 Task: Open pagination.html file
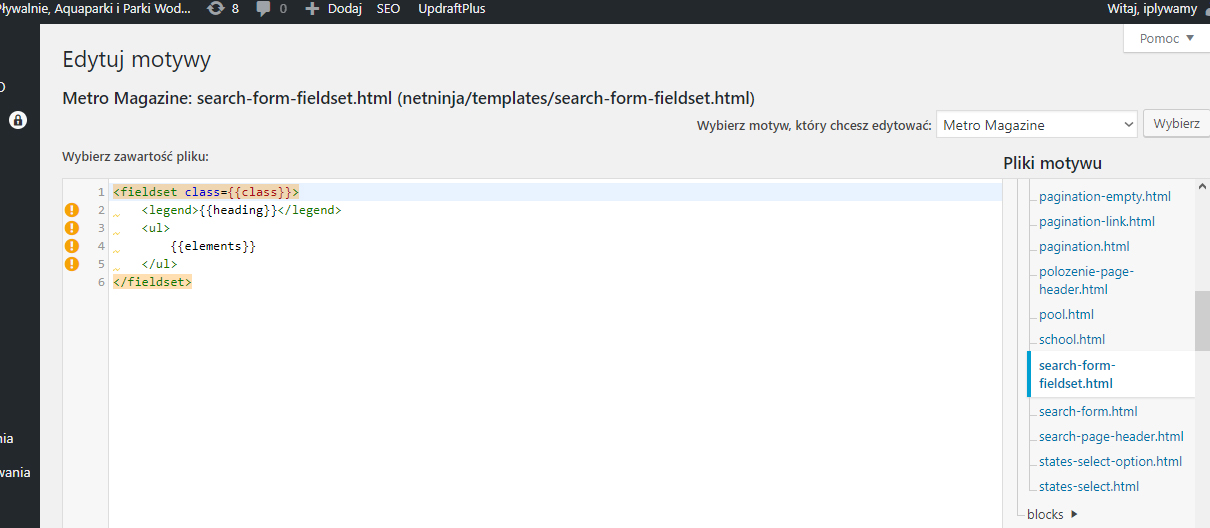[1084, 247]
